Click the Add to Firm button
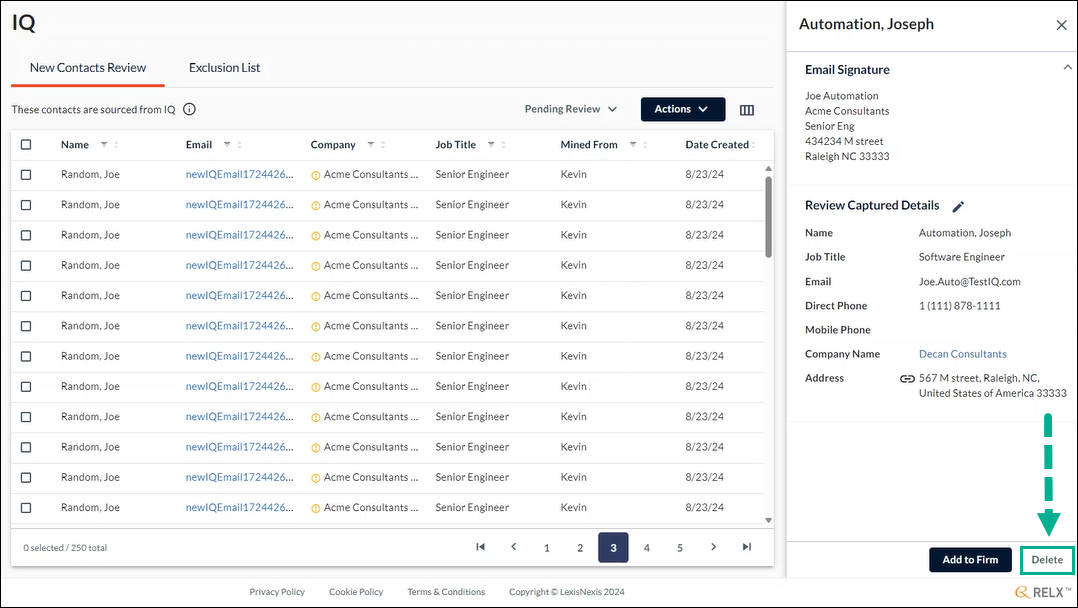The width and height of the screenshot is (1078, 608). click(x=970, y=560)
